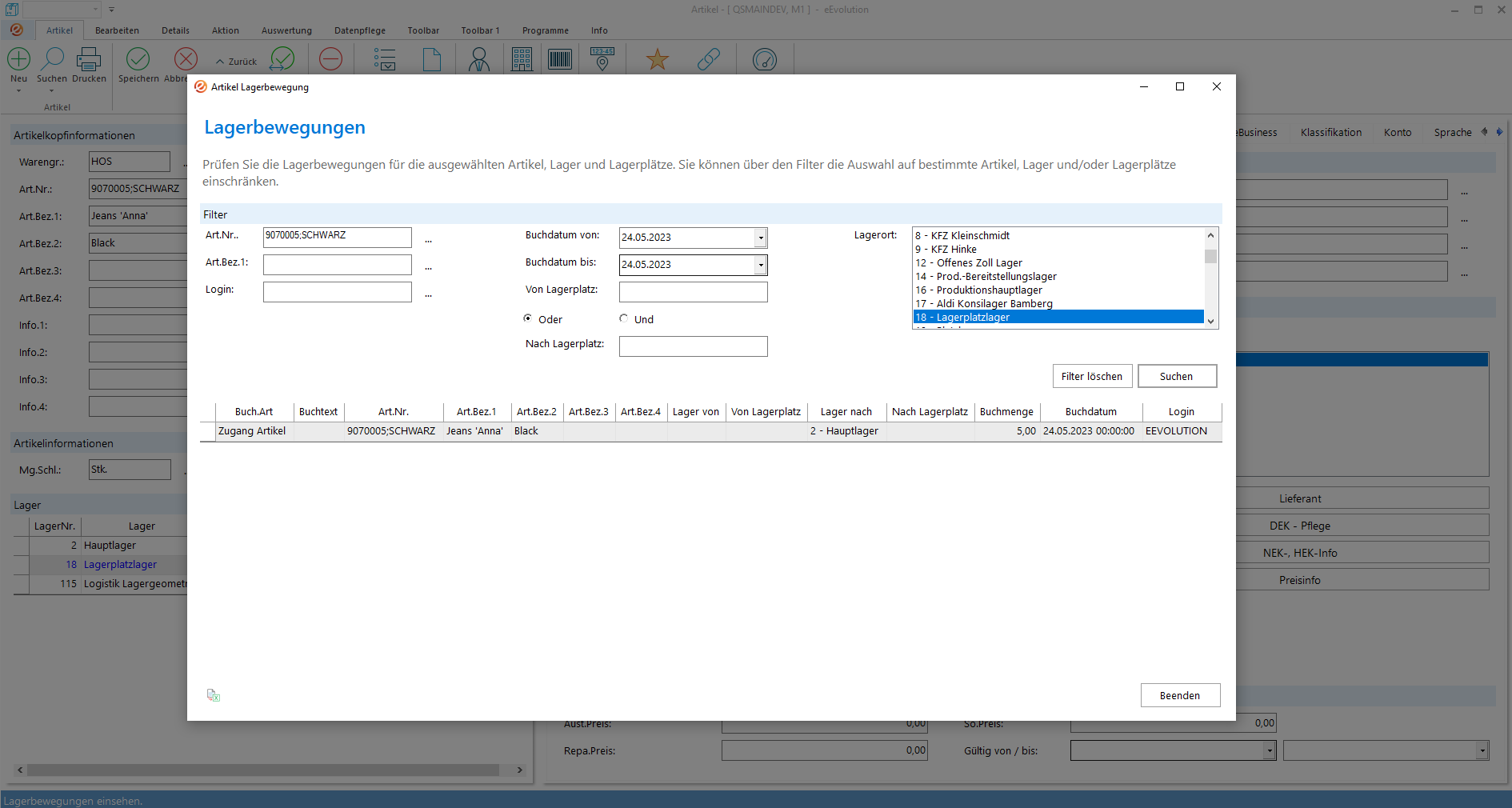Click the Neu plus icon in toolbar
The width and height of the screenshot is (1512, 808).
pyautogui.click(x=18, y=59)
